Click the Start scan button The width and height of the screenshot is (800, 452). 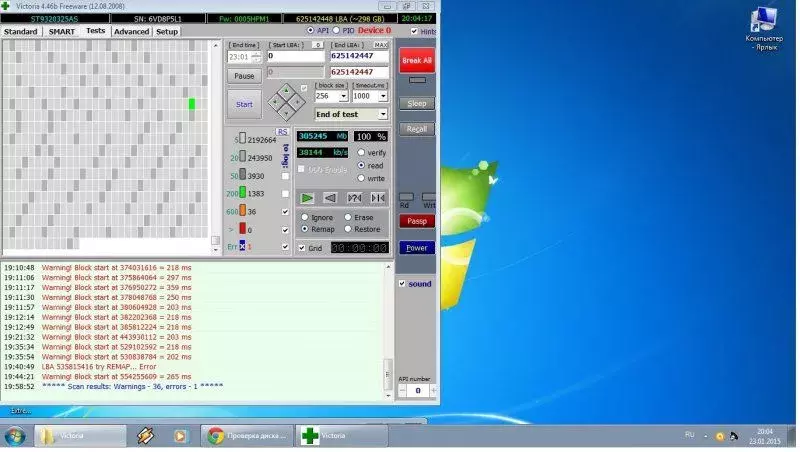[244, 104]
